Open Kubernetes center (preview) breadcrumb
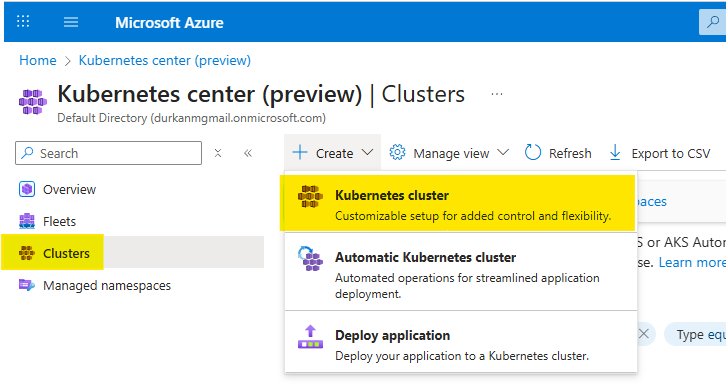The image size is (726, 386). pos(165,60)
